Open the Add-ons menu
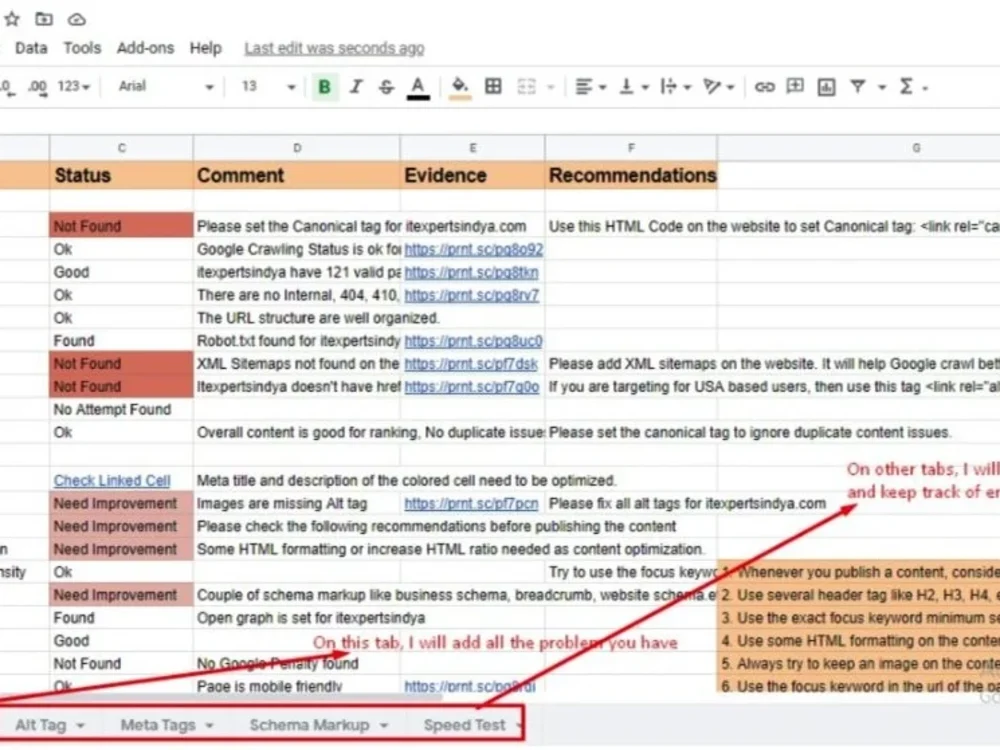 click(x=145, y=48)
